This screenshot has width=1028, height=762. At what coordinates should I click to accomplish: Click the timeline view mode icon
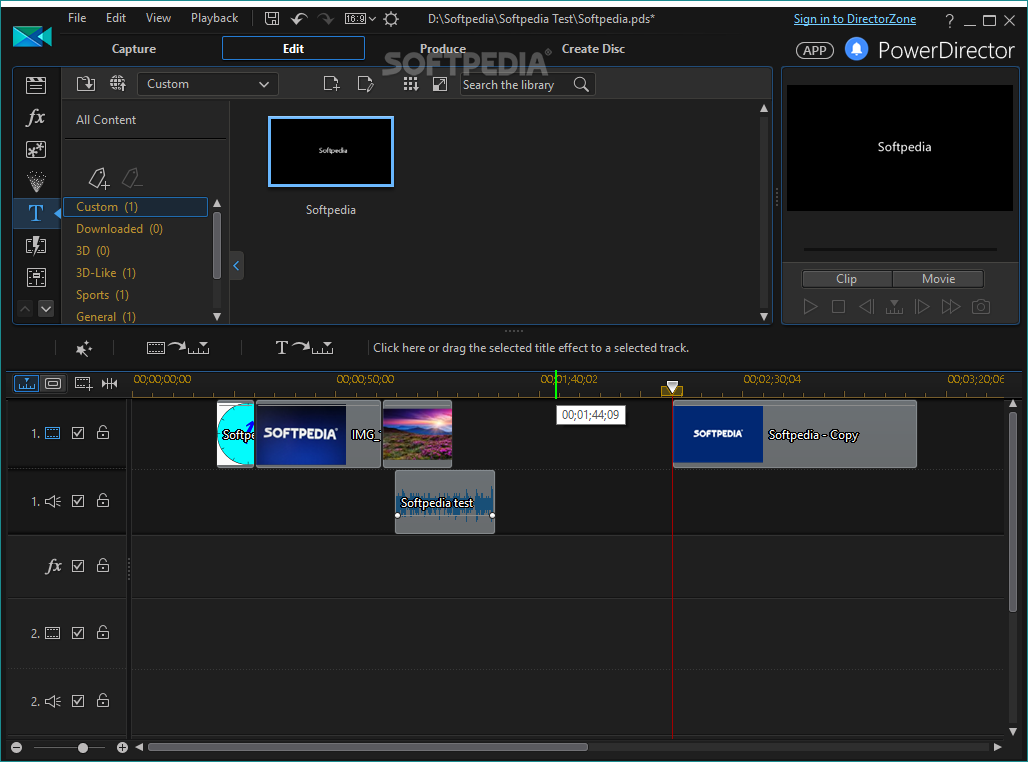27,383
